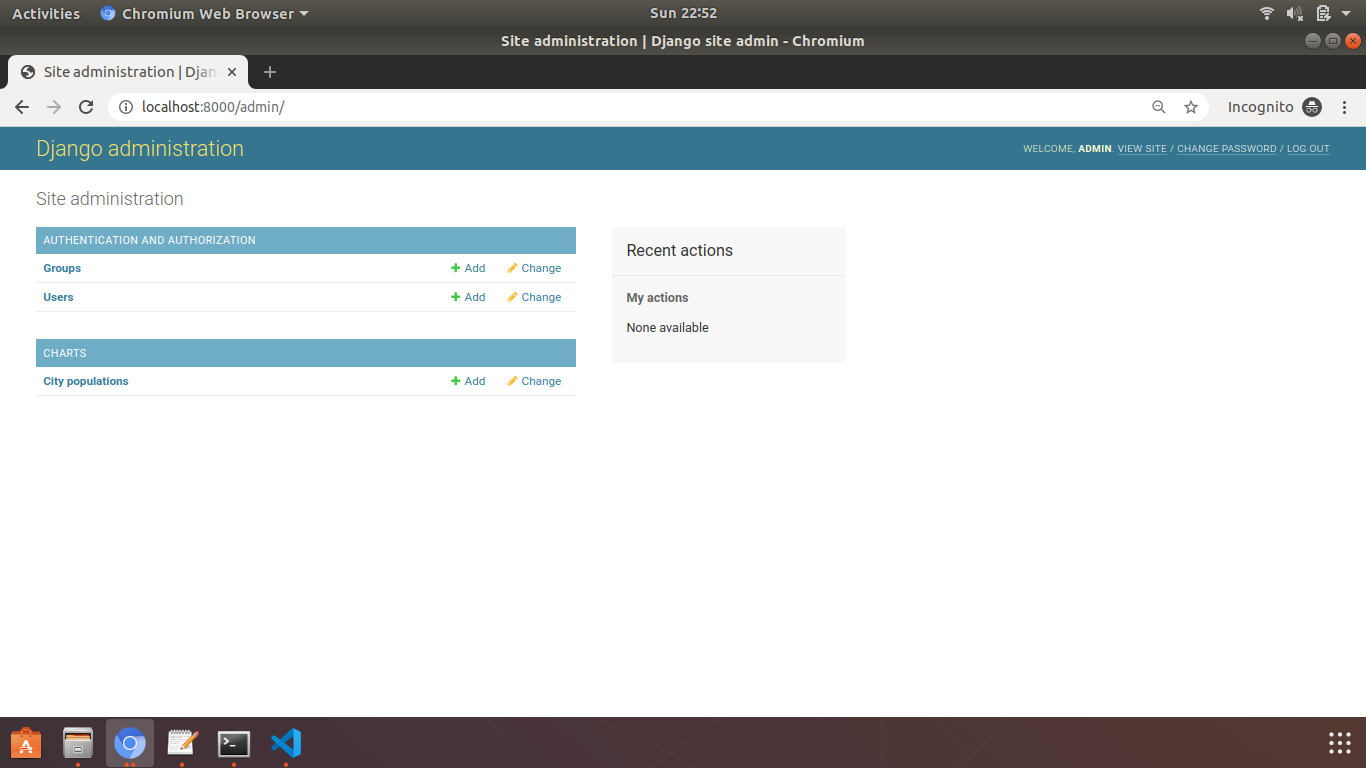This screenshot has width=1366, height=768.
Task: Click Change in the Groups row
Action: point(534,268)
